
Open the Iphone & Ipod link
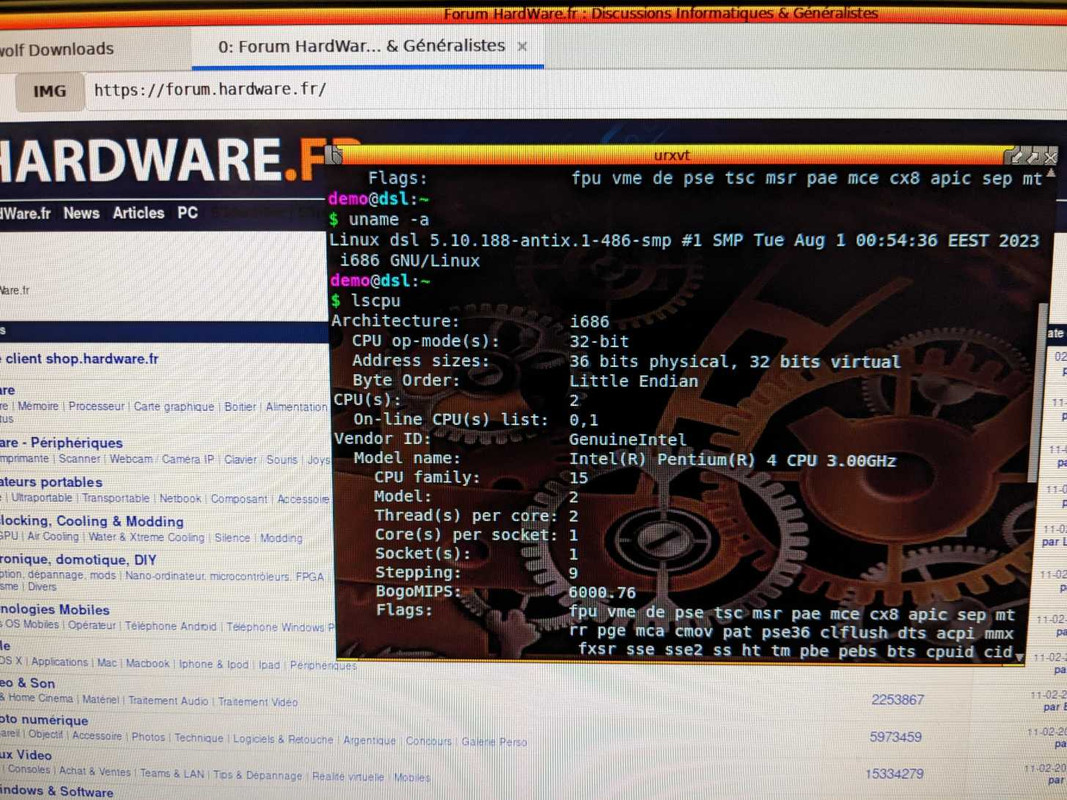click(214, 664)
